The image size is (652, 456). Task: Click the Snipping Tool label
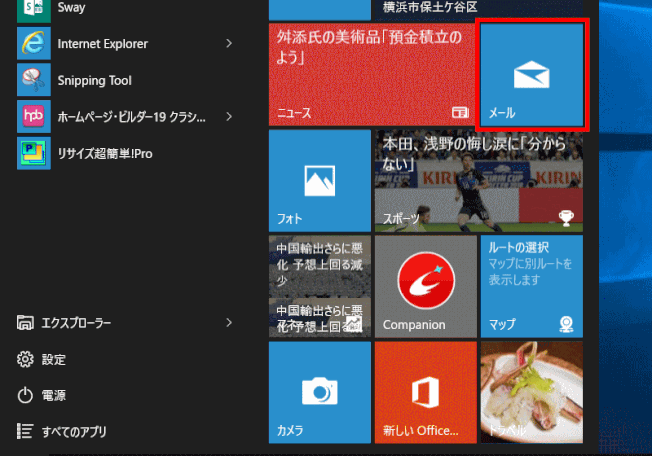pos(94,80)
